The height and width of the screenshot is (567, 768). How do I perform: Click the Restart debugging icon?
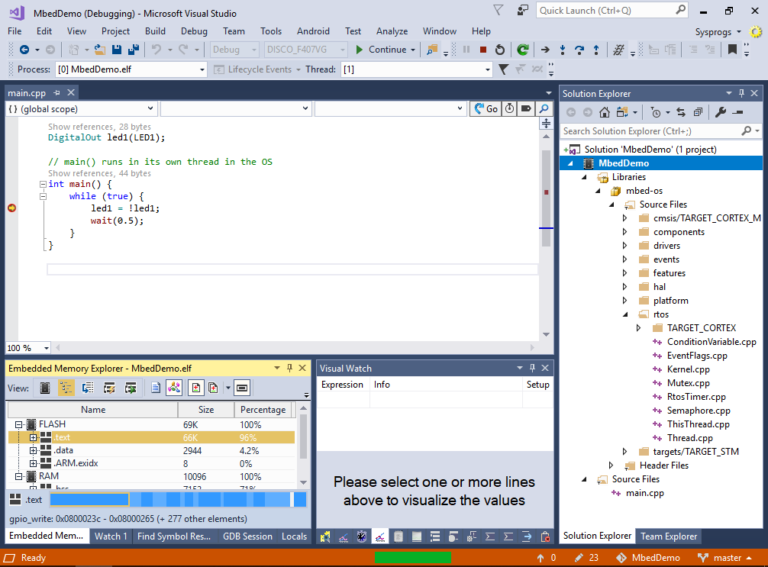point(500,49)
